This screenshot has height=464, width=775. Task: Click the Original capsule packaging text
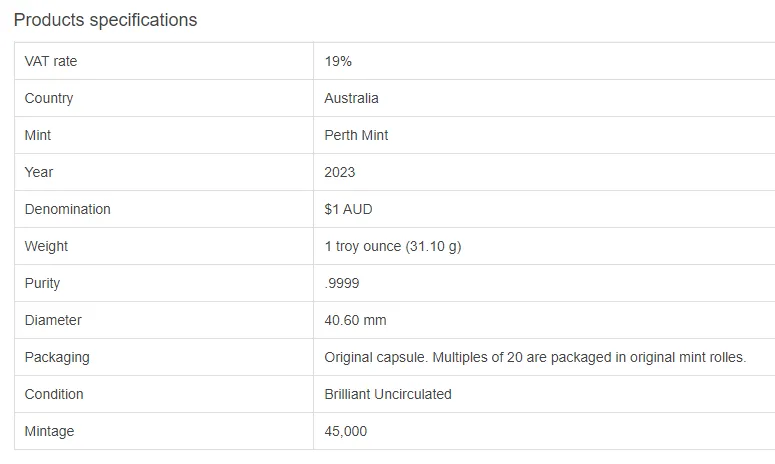click(535, 357)
